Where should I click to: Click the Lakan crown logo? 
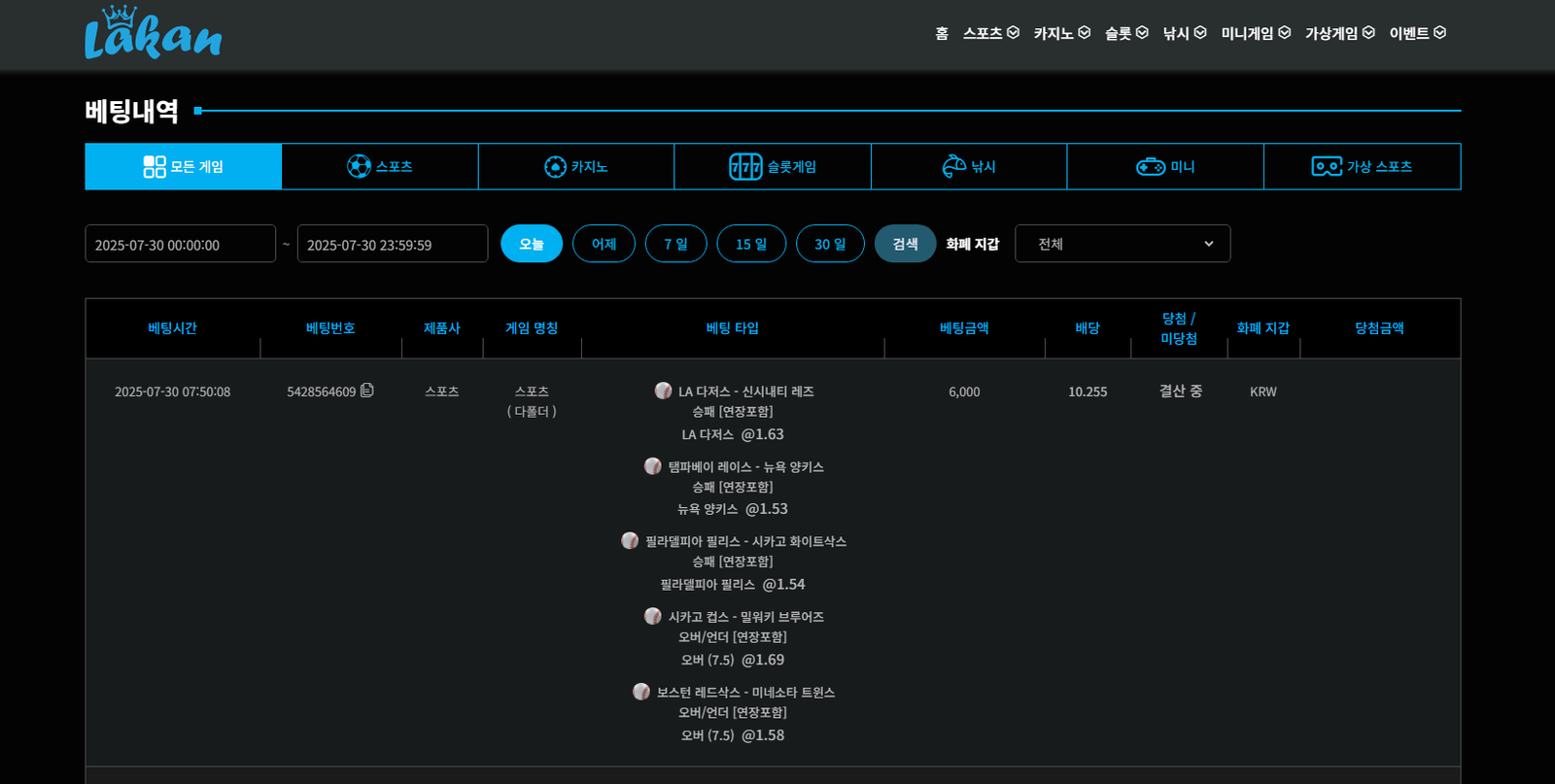[153, 33]
